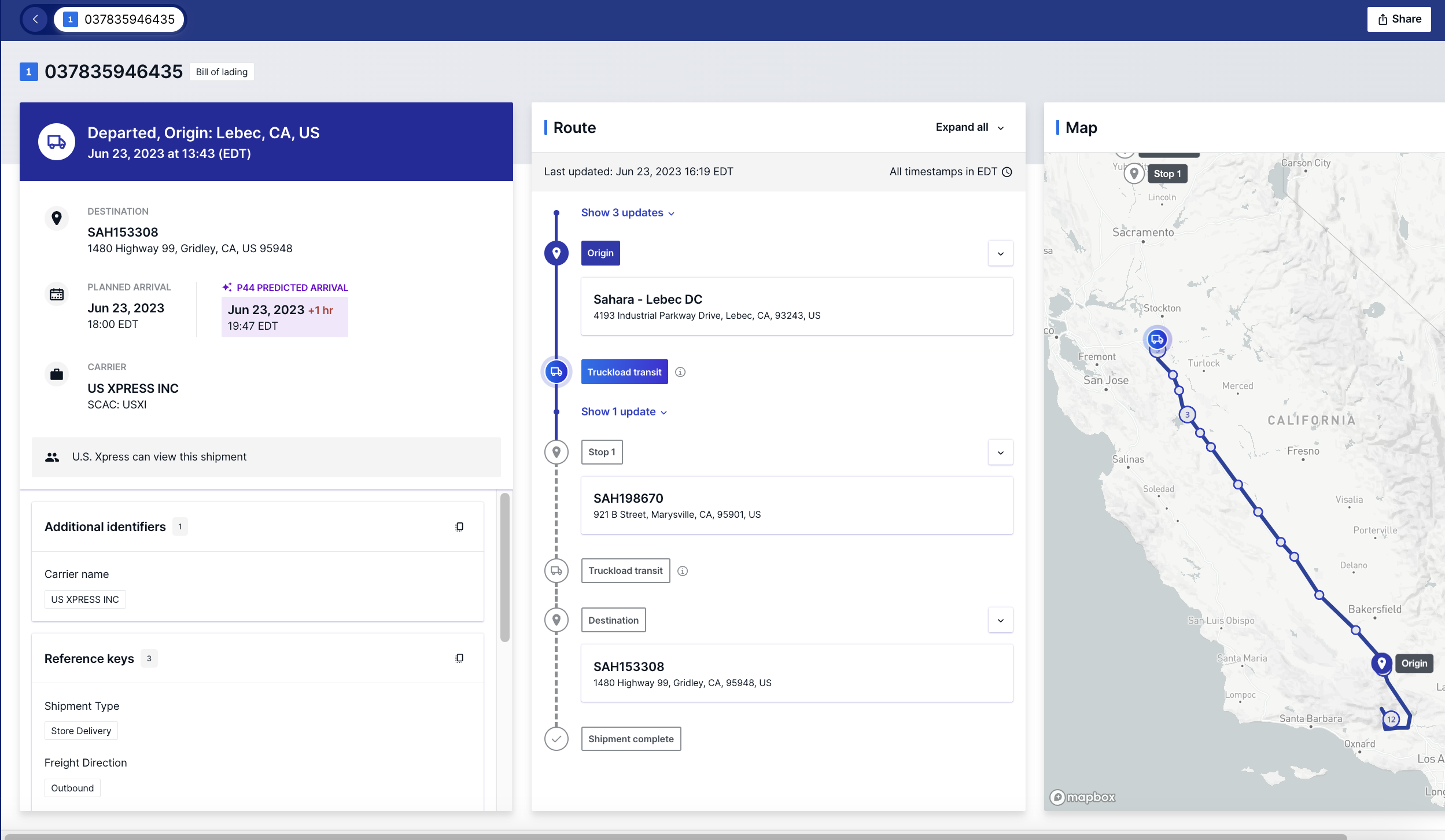1445x840 pixels.
Task: Click the timestamps clock icon
Action: pos(1007,172)
